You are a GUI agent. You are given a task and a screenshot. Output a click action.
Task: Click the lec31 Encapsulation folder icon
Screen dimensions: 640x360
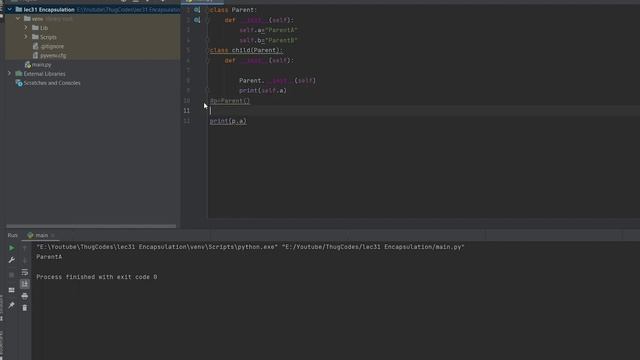[x=19, y=9]
